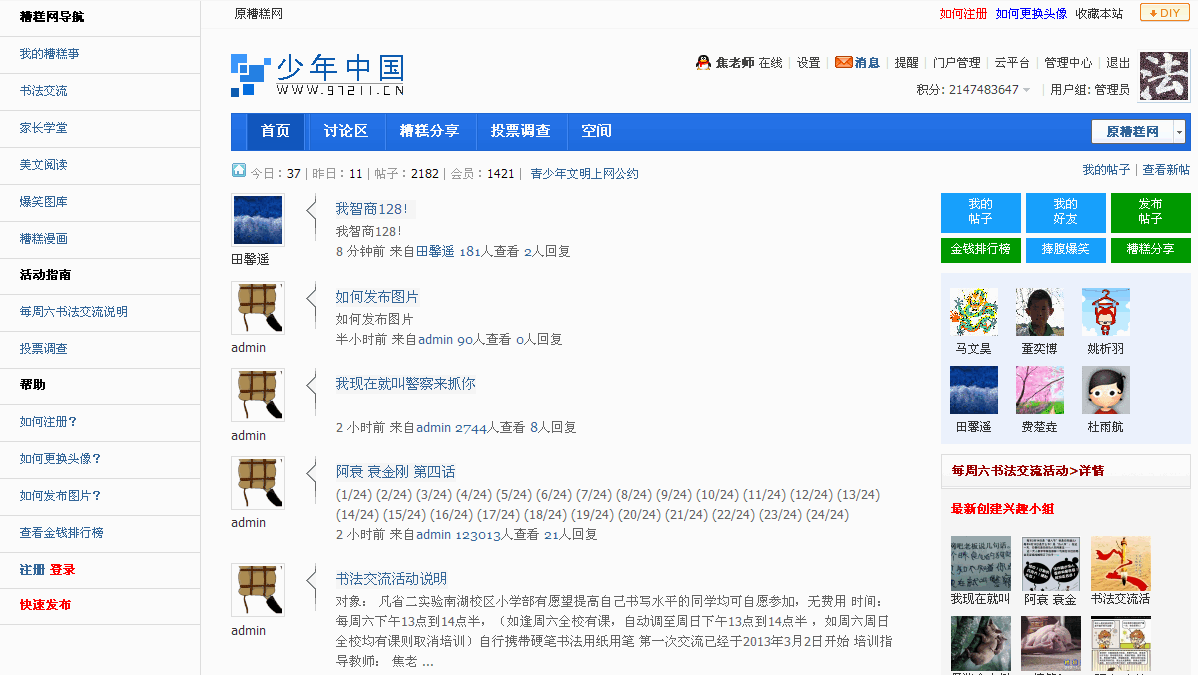This screenshot has width=1198, height=675.
Task: Click the 查看新帖 link
Action: (x=1166, y=170)
